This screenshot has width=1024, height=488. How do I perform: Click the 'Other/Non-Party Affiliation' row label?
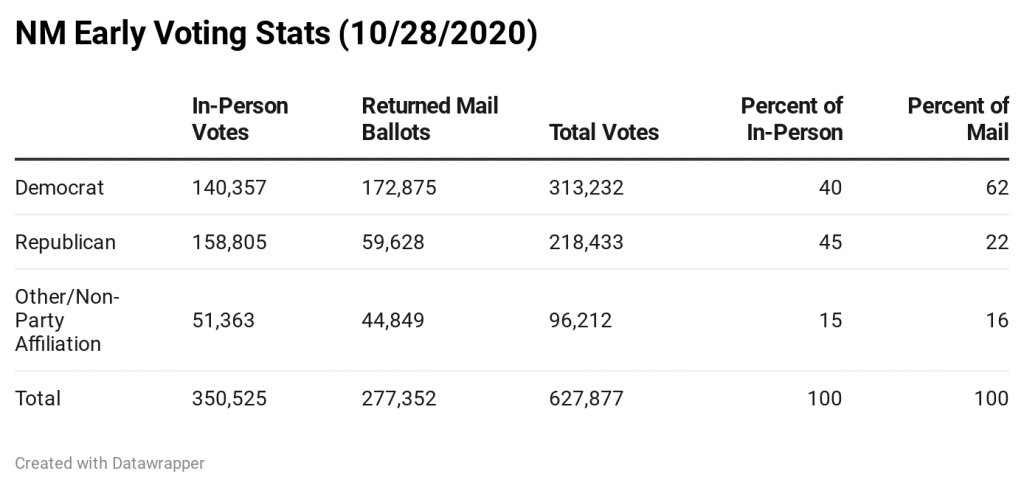tap(67, 320)
